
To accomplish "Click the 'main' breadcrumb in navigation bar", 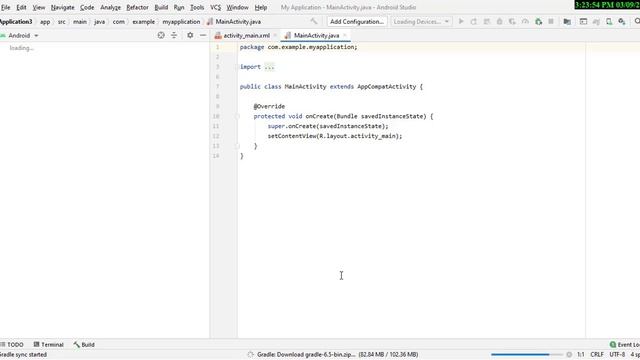I will (80, 22).
